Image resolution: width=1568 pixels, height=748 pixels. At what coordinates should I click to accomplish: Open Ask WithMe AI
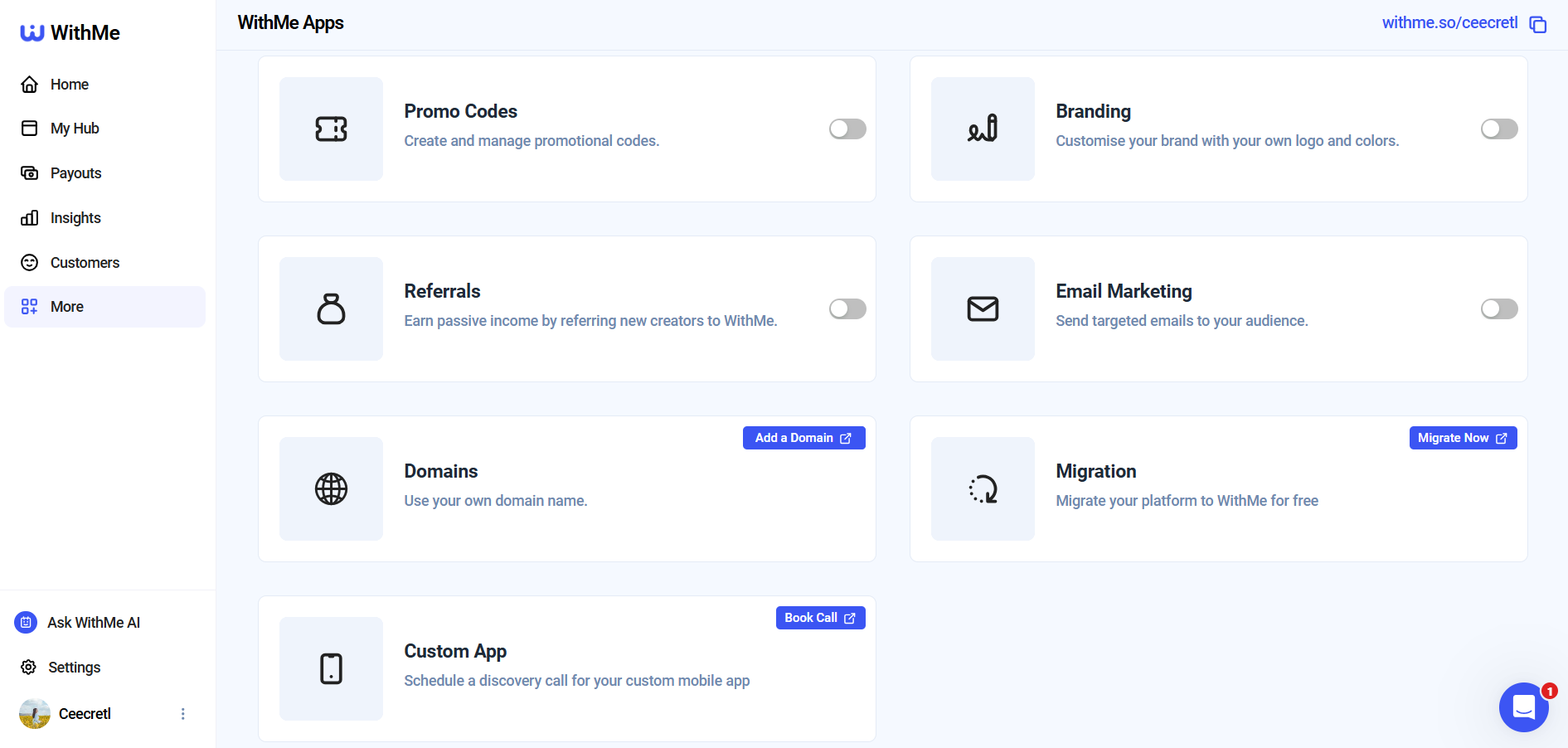point(93,622)
